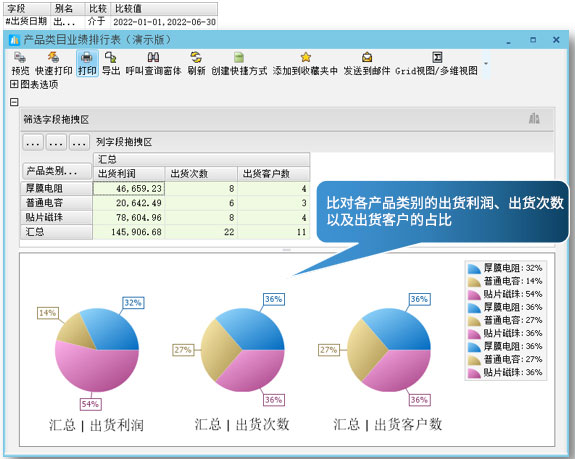Select the 厚膜电阻 row header
The image size is (575, 459).
click(56, 188)
